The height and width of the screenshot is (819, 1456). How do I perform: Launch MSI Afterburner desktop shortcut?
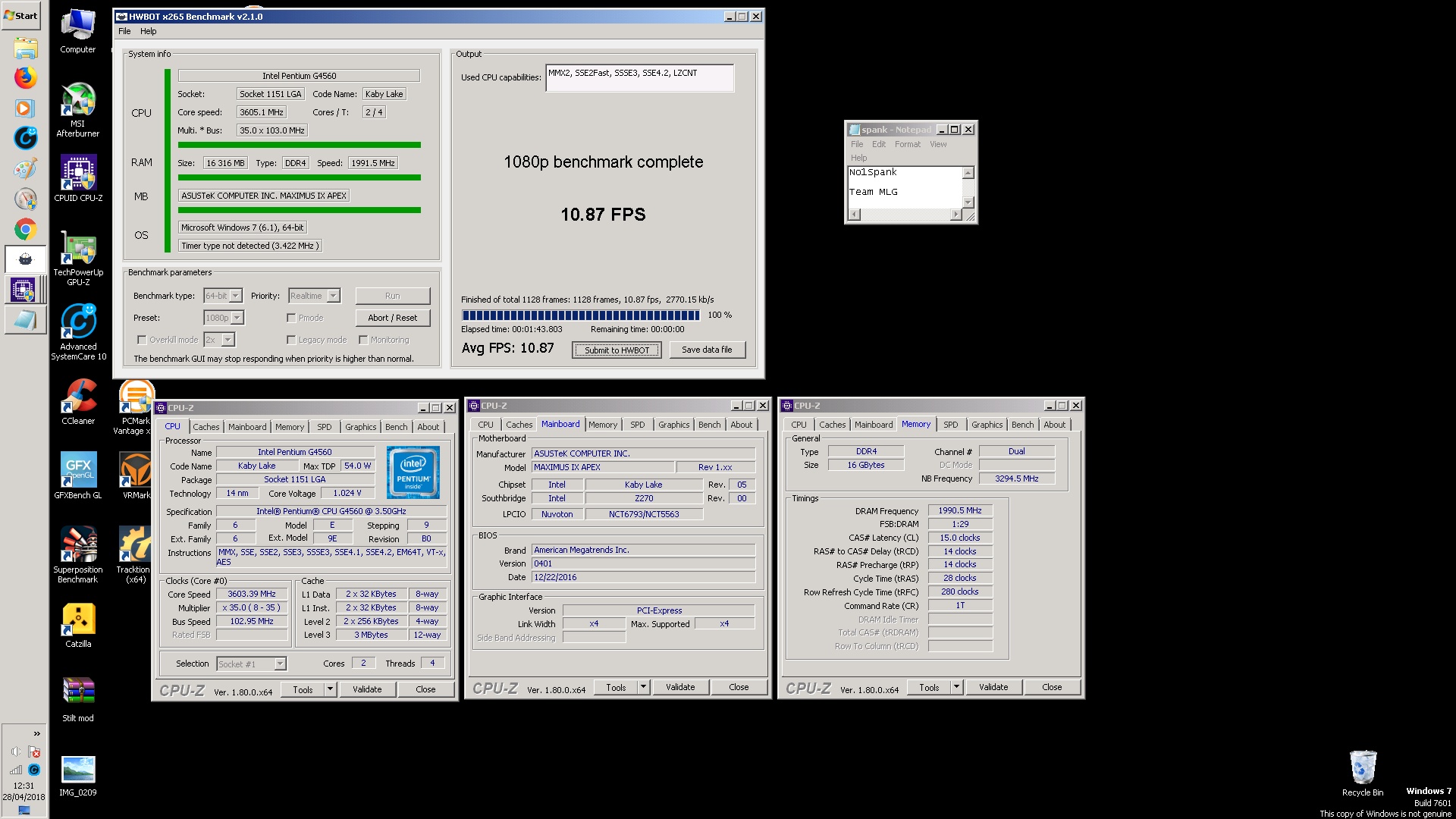[x=77, y=110]
